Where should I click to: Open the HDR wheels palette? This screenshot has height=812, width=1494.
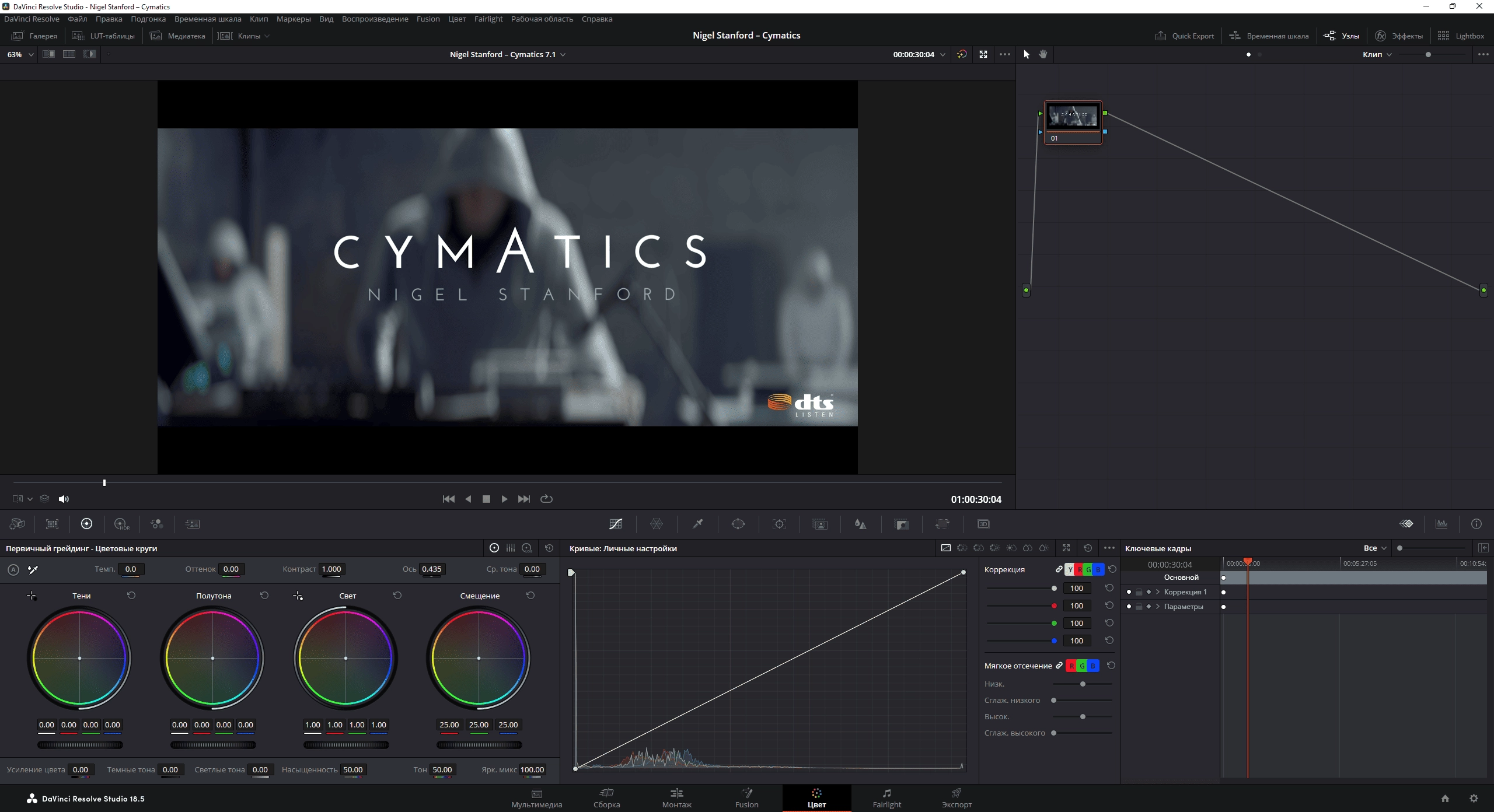click(122, 524)
